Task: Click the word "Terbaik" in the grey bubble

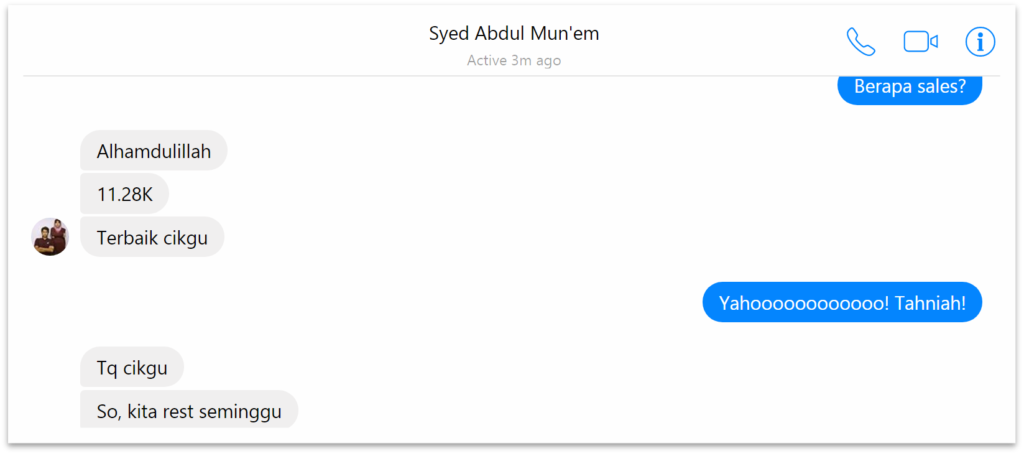Action: coord(127,237)
